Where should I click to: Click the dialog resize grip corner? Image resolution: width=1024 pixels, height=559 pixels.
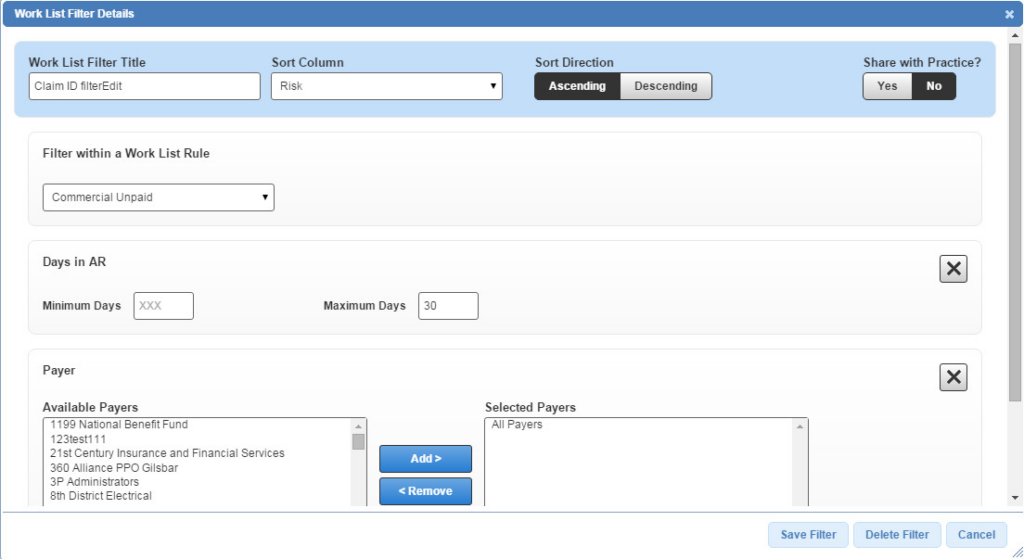(1017, 552)
